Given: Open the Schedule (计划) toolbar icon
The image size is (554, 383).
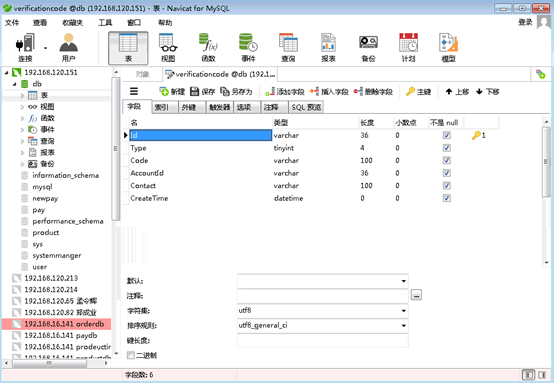Looking at the screenshot, I should [x=408, y=47].
